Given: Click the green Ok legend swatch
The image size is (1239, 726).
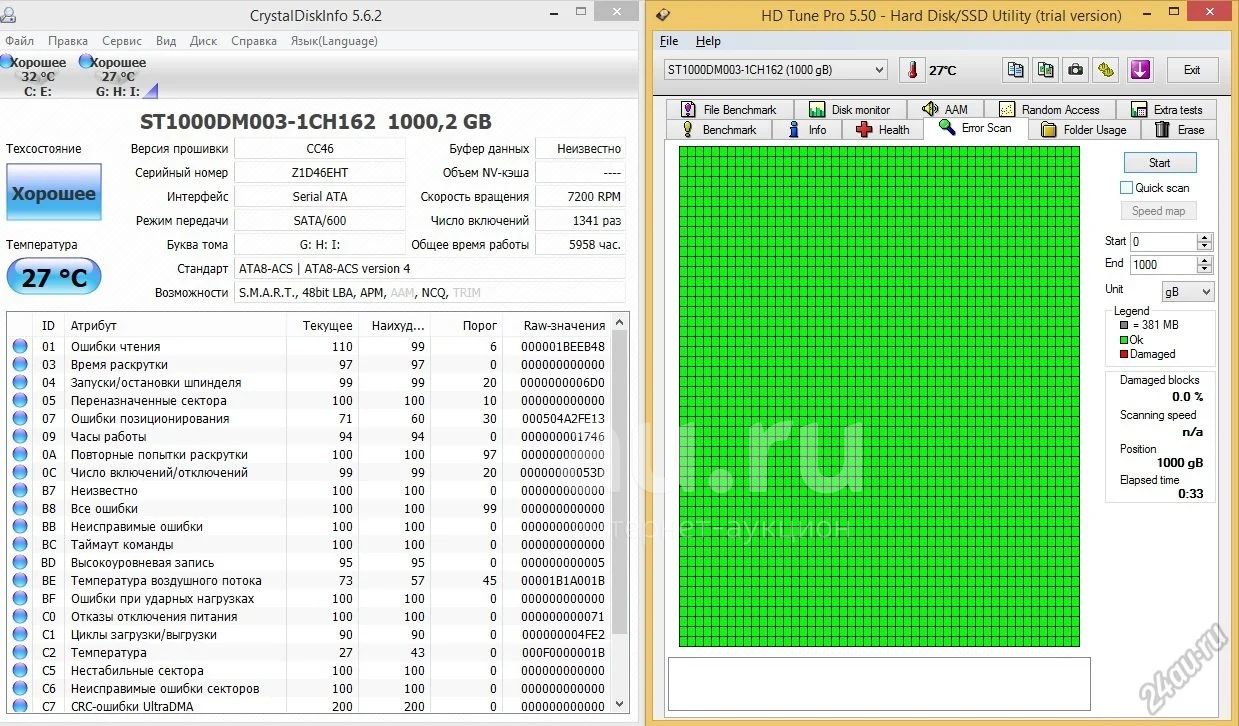Looking at the screenshot, I should [x=1123, y=340].
